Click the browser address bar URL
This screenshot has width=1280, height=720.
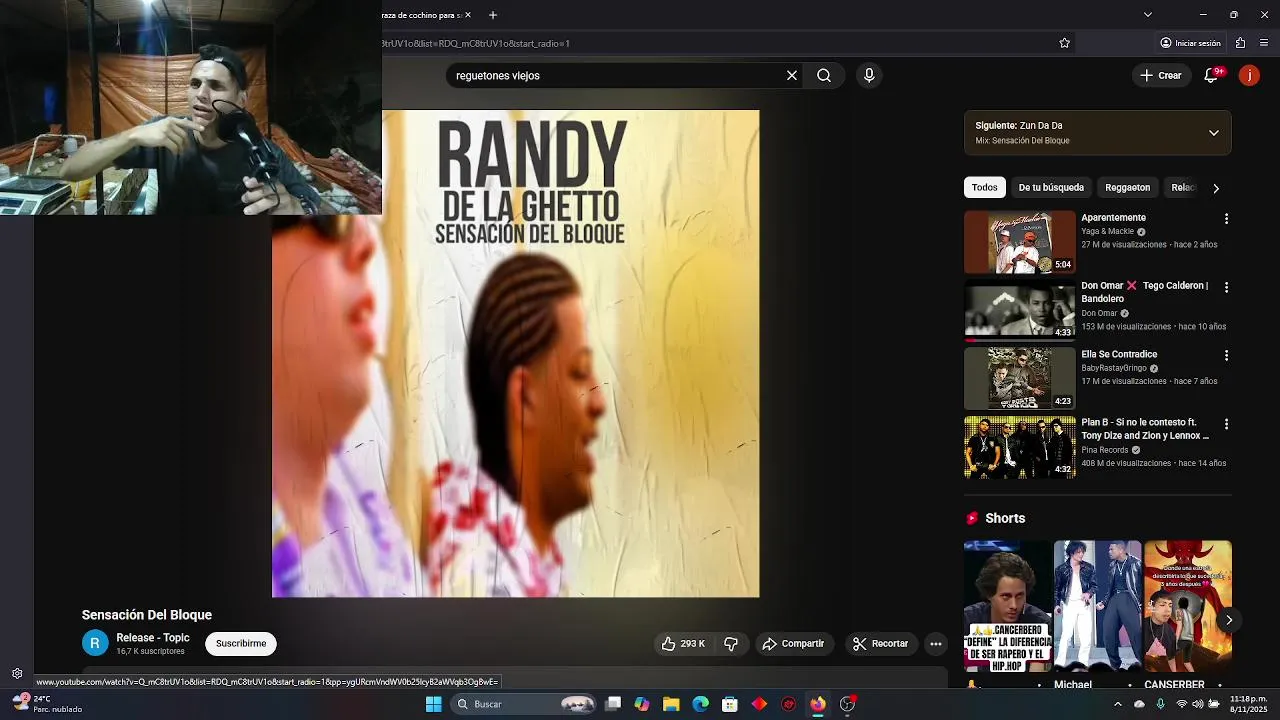coord(476,43)
